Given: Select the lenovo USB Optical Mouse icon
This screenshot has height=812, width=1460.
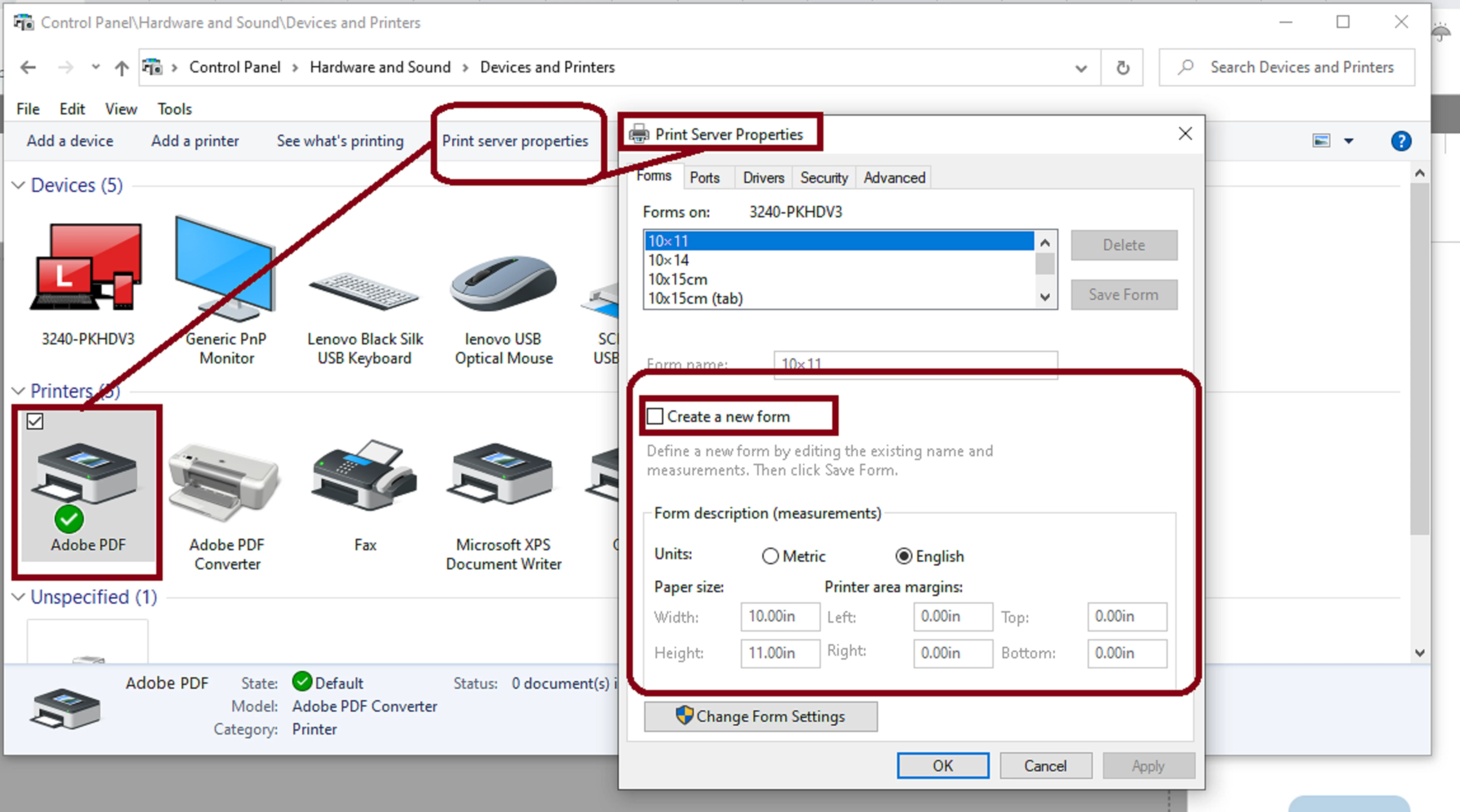Looking at the screenshot, I should tap(503, 283).
